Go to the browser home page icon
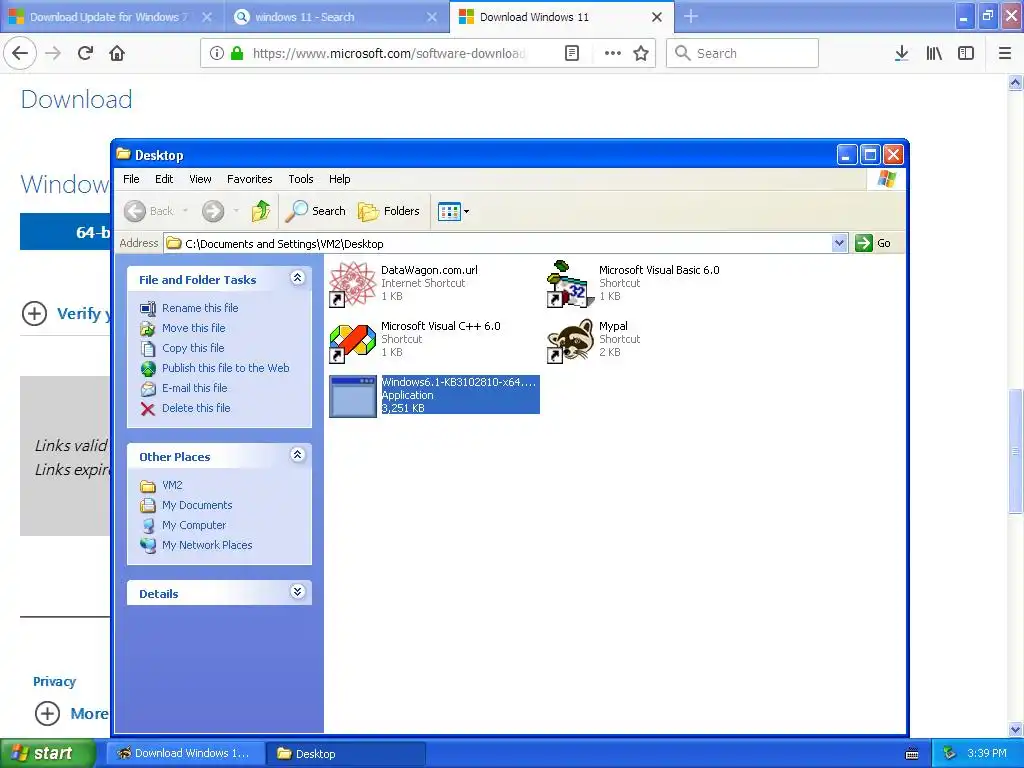Screen dimensions: 1024x768 pyautogui.click(x=117, y=53)
